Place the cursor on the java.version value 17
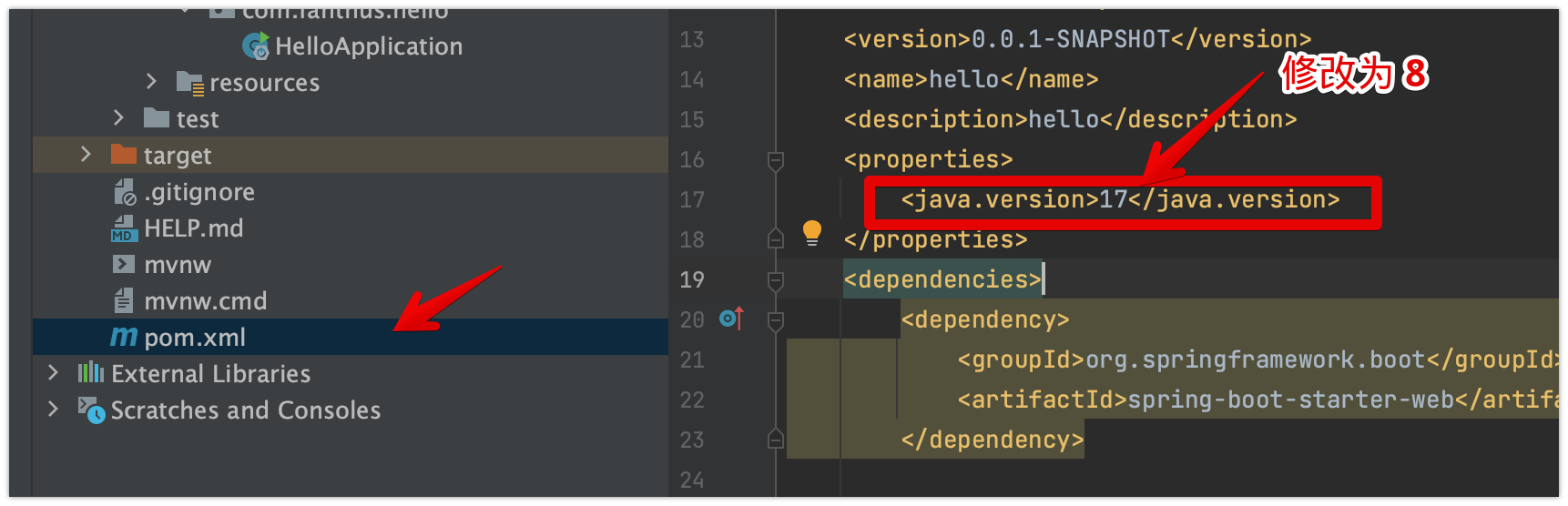Image resolution: width=1568 pixels, height=506 pixels. pyautogui.click(x=1113, y=199)
